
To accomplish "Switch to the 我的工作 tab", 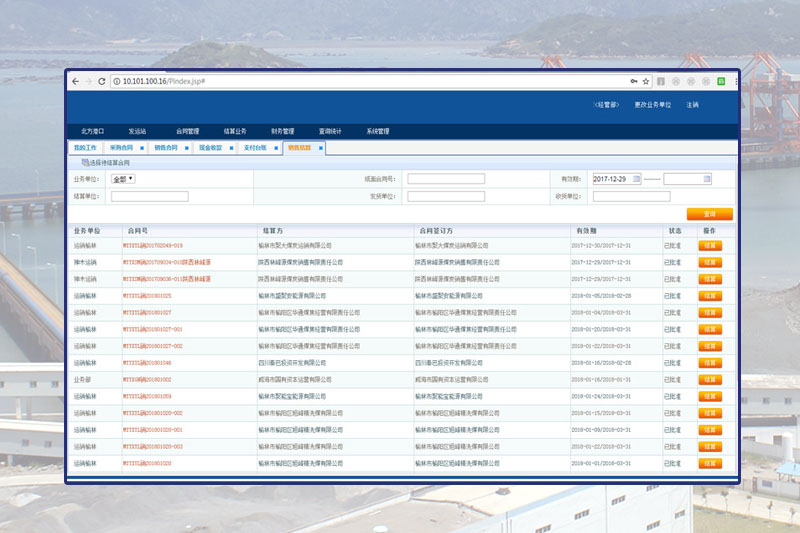I will (x=86, y=148).
